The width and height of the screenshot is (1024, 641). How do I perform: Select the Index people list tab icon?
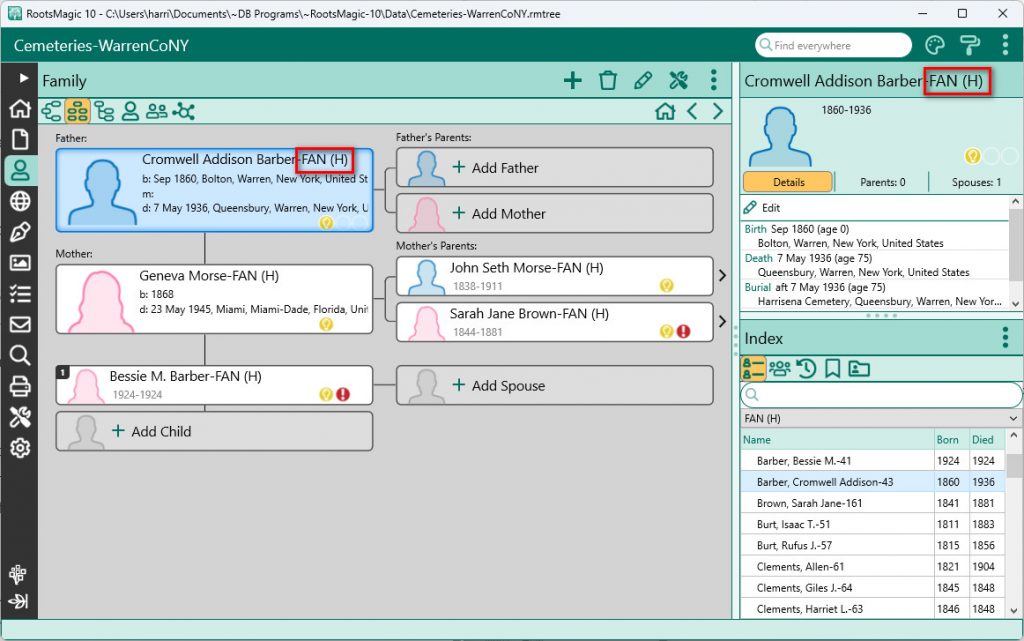[752, 369]
